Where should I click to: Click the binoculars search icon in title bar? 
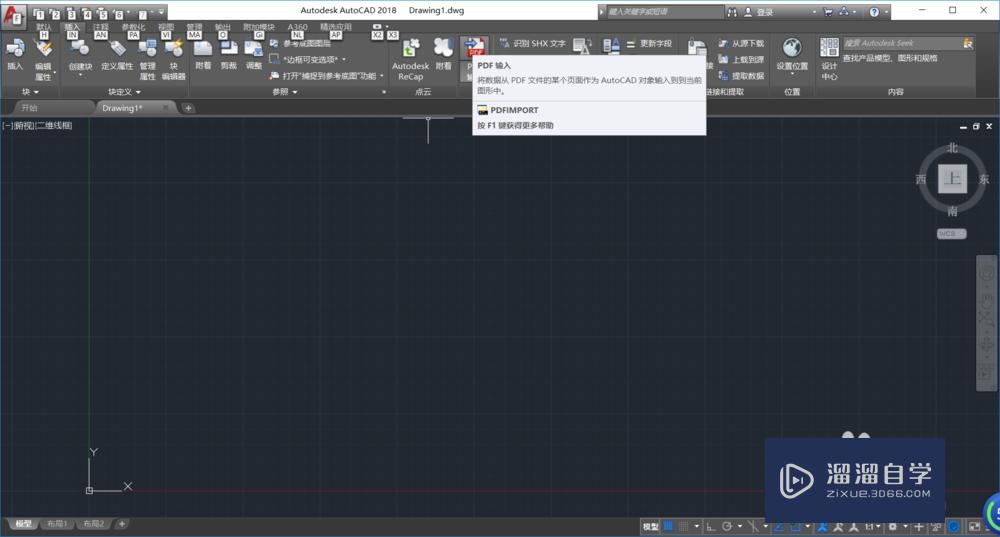click(732, 12)
